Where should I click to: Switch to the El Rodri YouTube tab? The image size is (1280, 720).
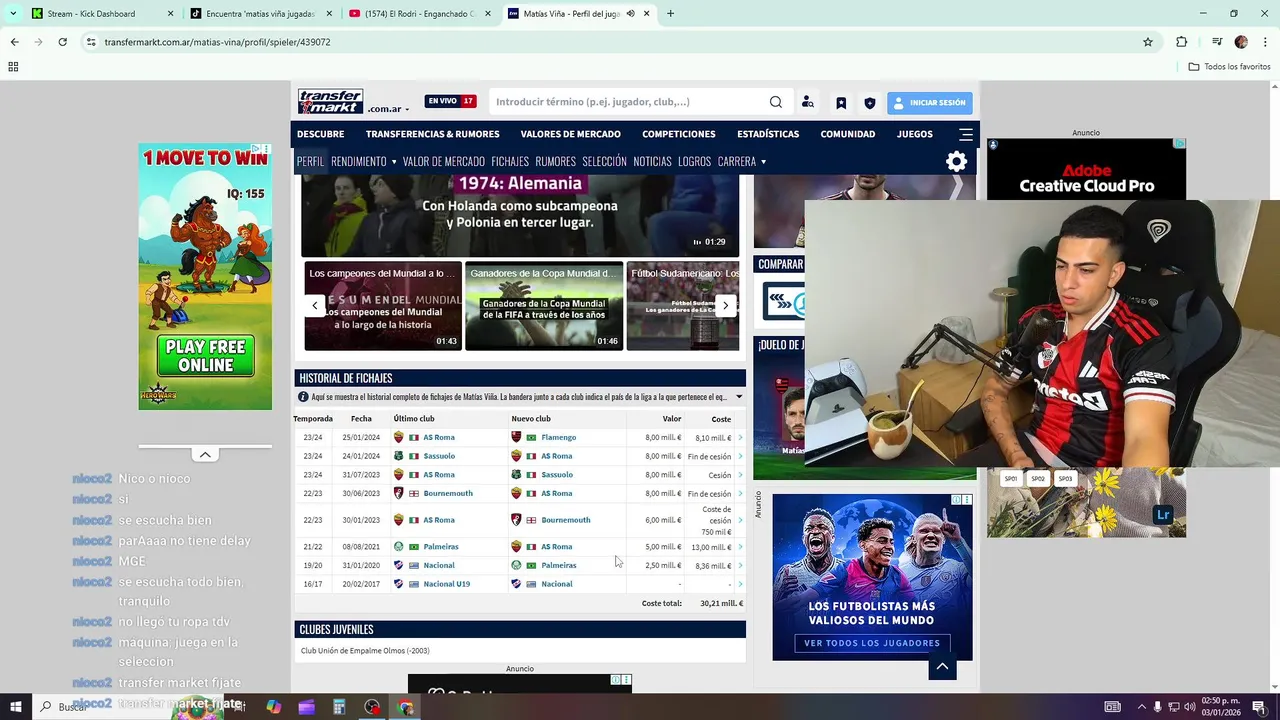coord(419,14)
